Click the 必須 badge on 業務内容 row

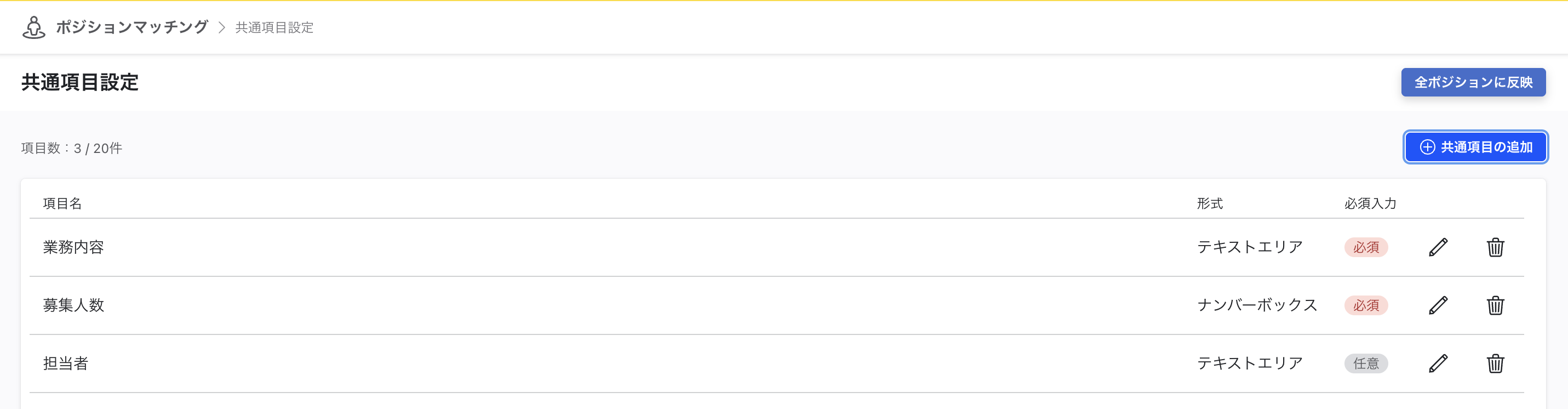pos(1365,247)
